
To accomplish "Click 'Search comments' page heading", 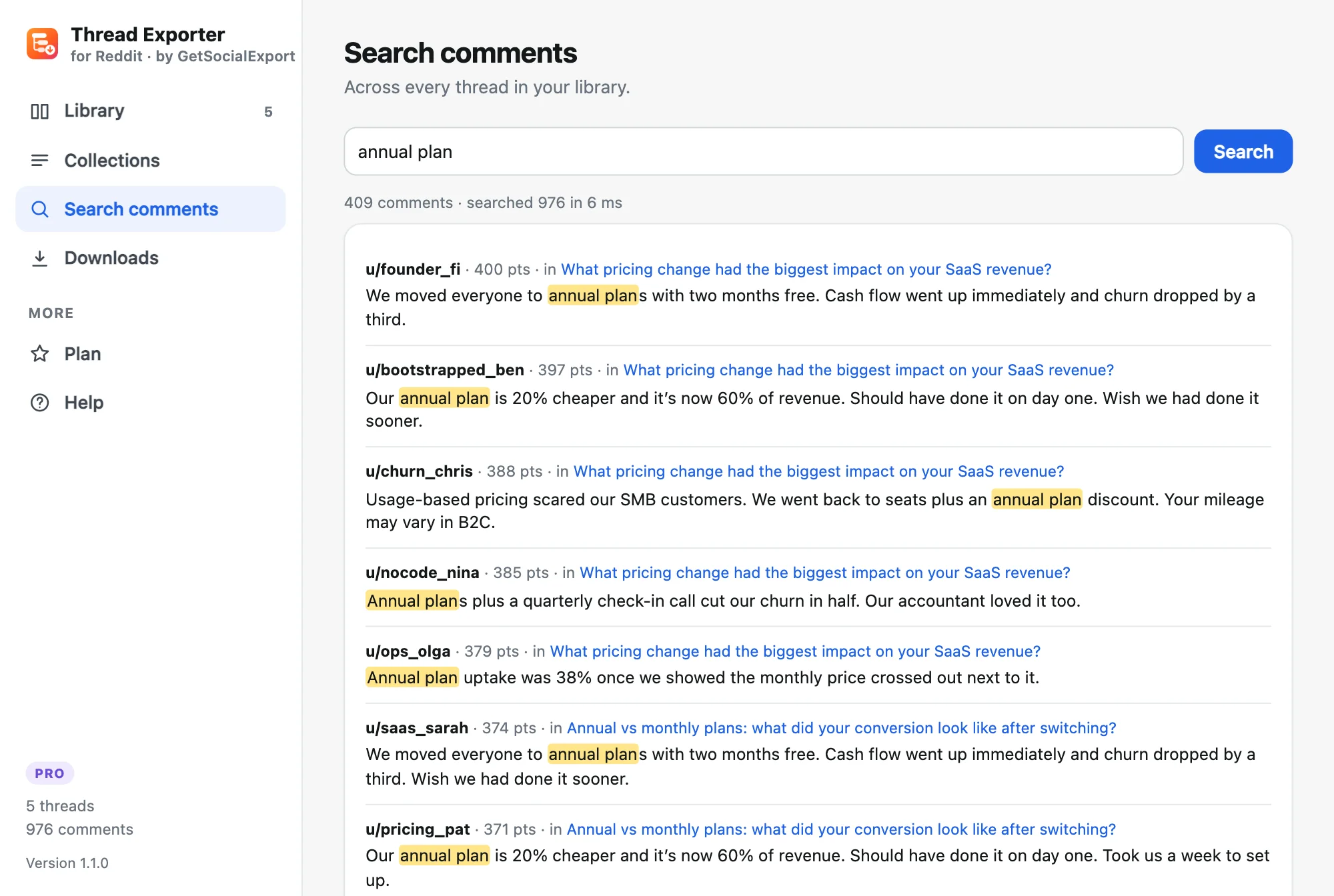I will (x=460, y=53).
